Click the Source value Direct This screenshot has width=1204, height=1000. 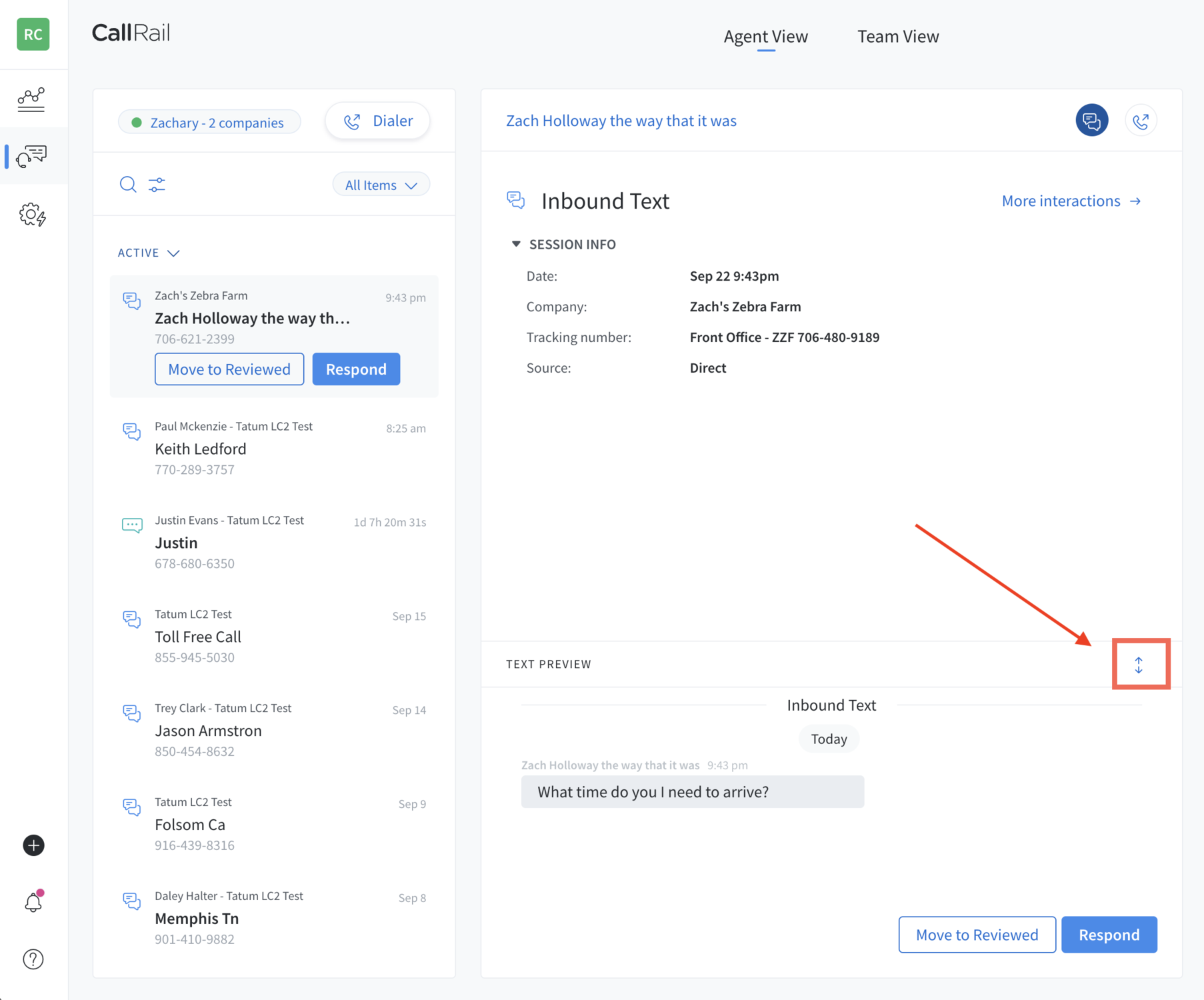708,368
